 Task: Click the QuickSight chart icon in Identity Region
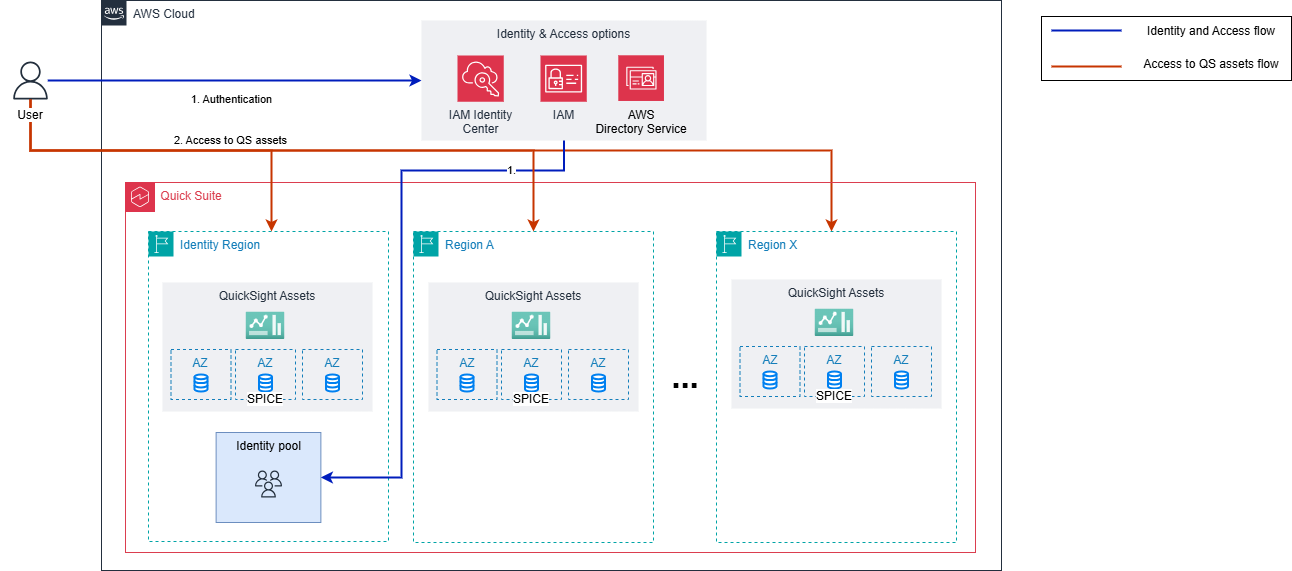[x=265, y=325]
